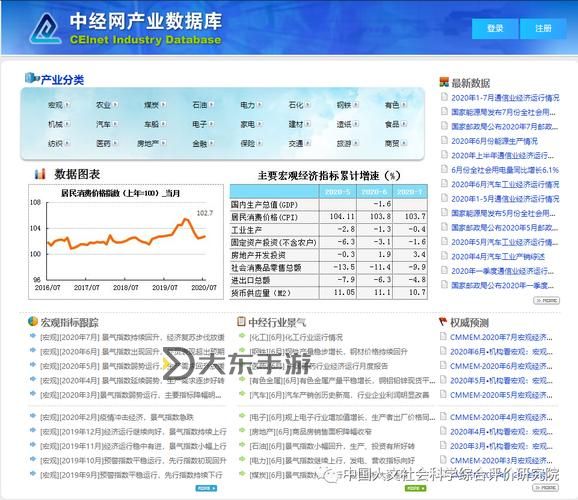Screen dimensions: 578x500
Task: Click the 中经行业景气 clipboard icon
Action: coord(241,322)
